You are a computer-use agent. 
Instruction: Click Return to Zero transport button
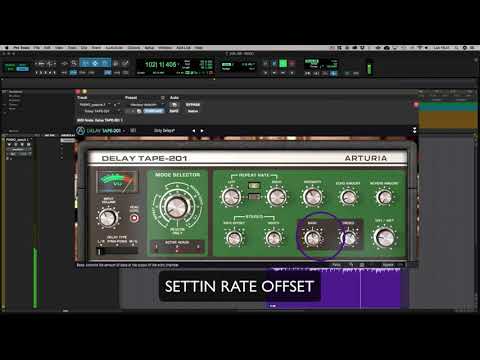coord(266,73)
